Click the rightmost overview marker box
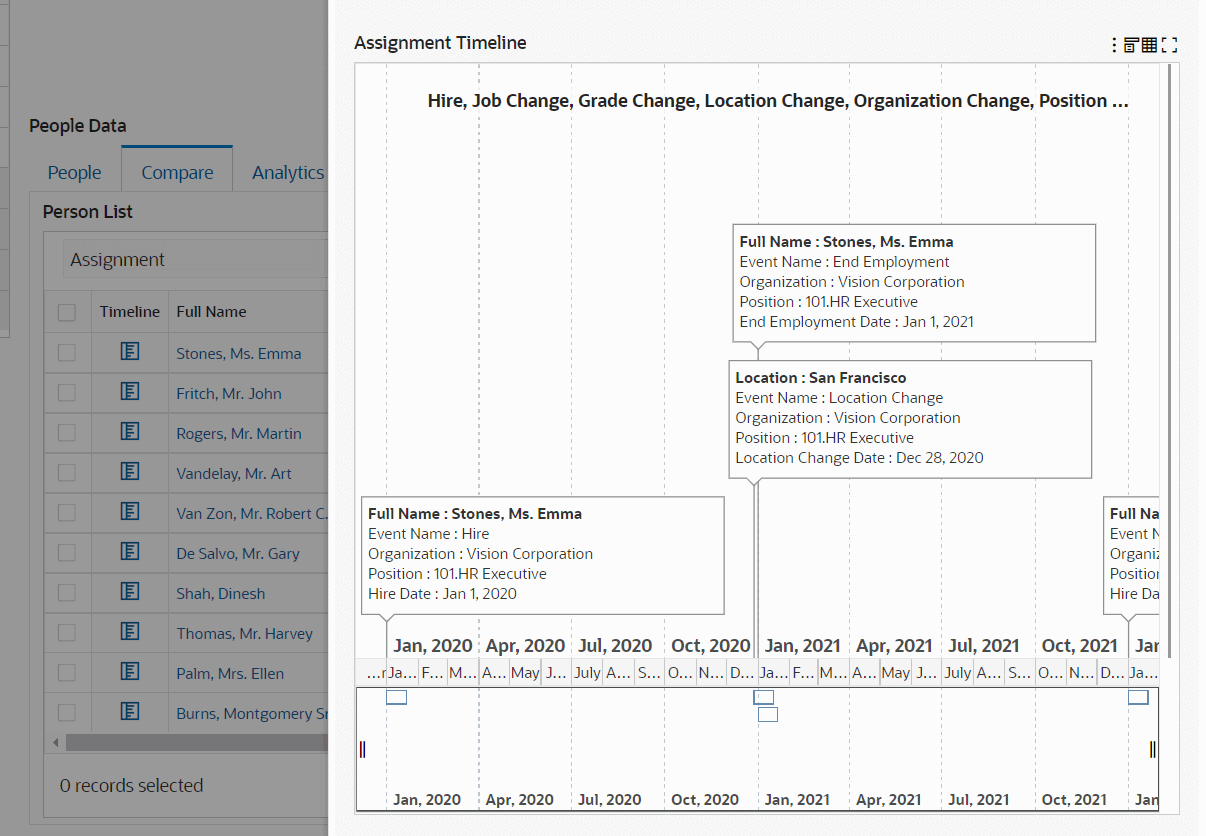This screenshot has width=1206, height=836. [1138, 697]
